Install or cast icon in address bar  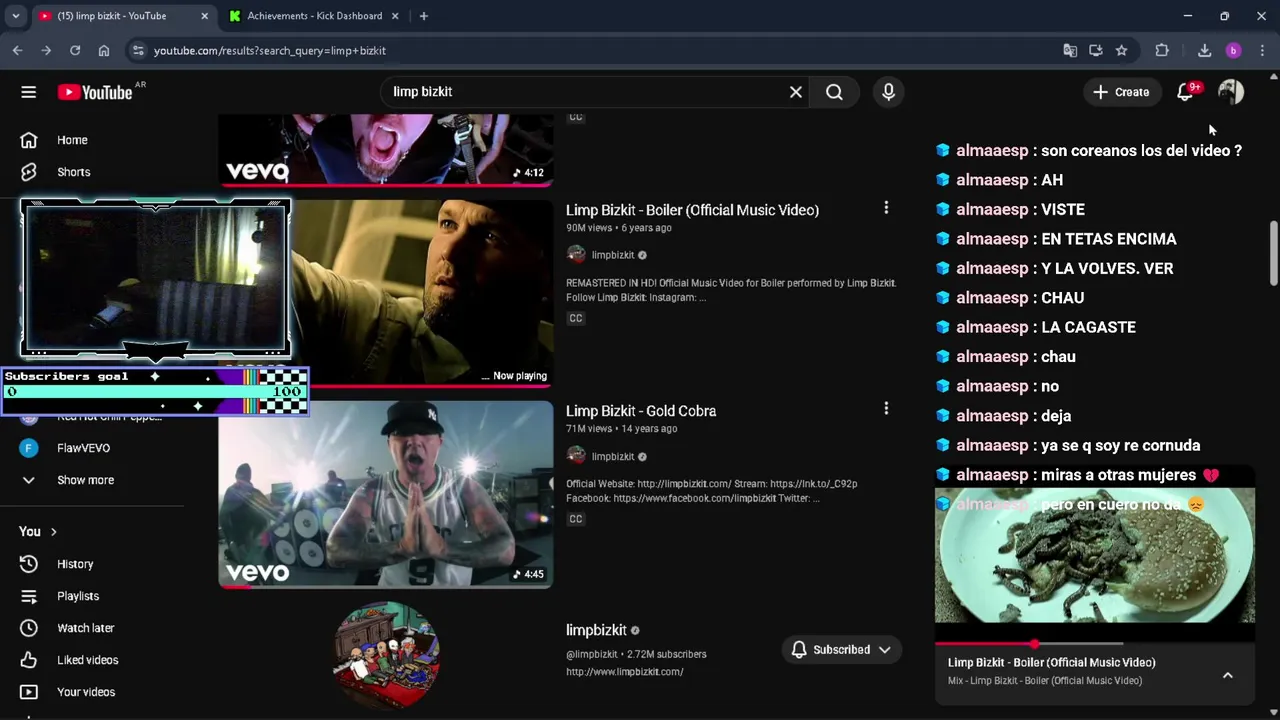pyautogui.click(x=1096, y=50)
